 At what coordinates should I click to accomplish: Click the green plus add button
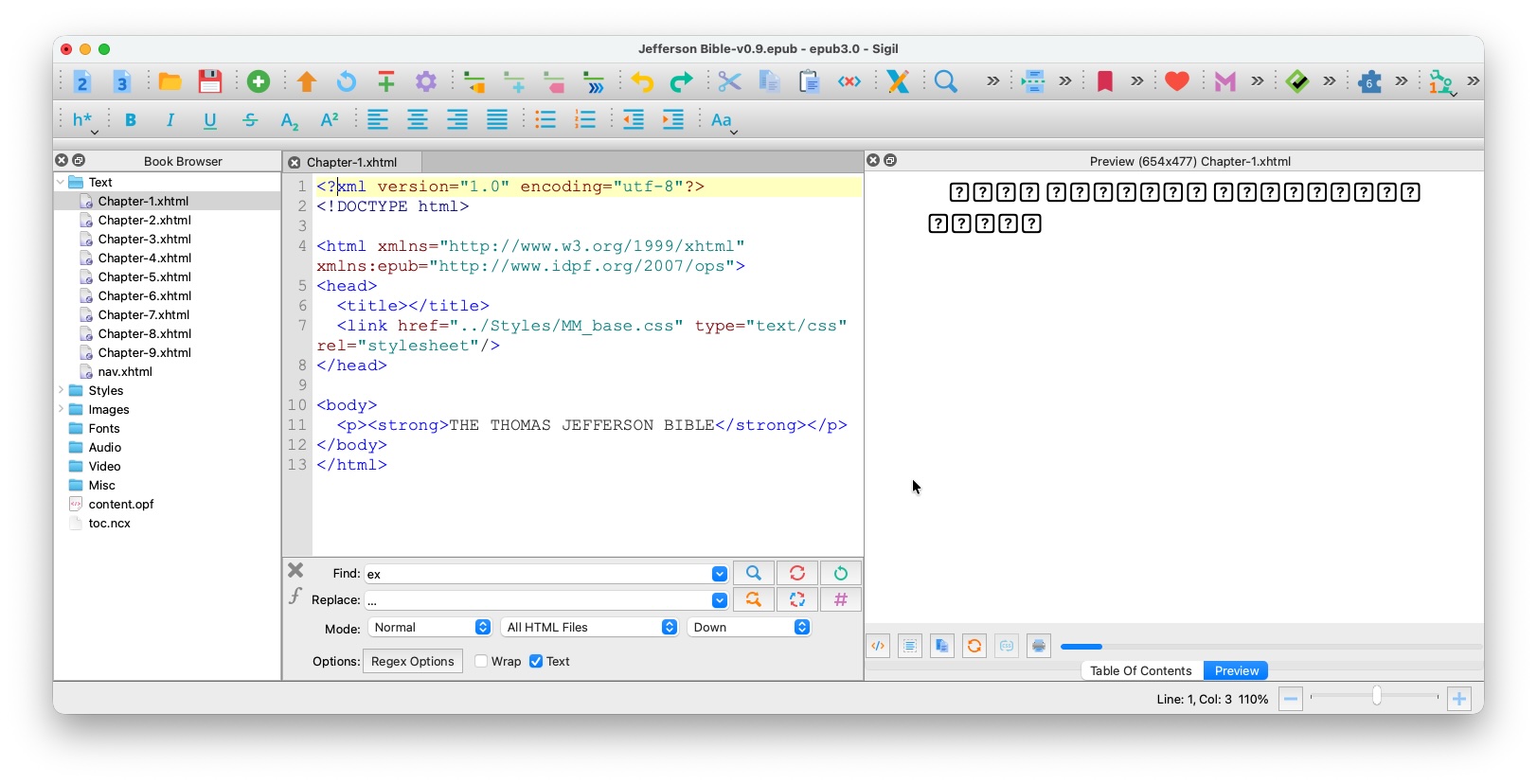(x=259, y=82)
